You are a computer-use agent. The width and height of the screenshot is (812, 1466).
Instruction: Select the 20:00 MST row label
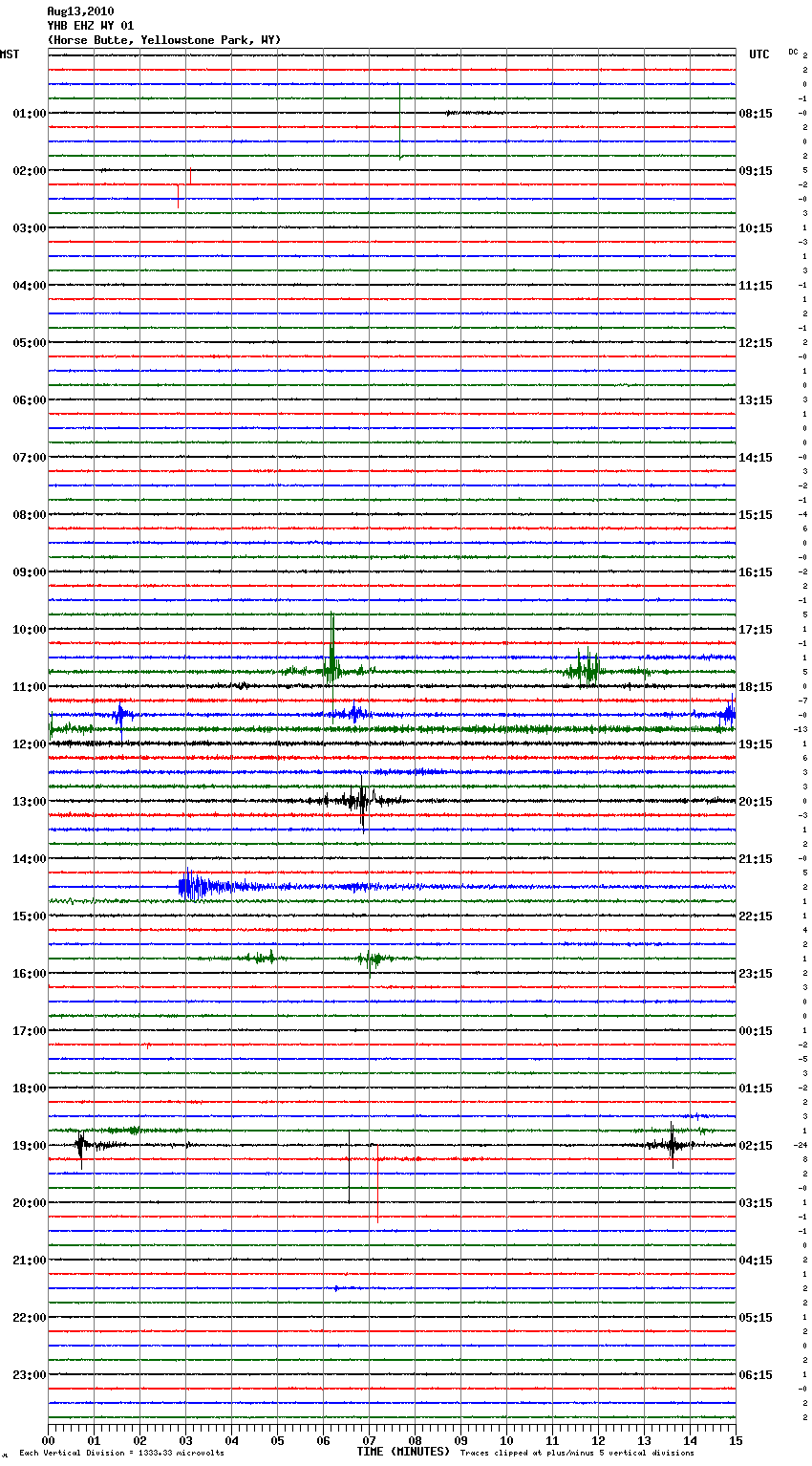coord(30,1203)
